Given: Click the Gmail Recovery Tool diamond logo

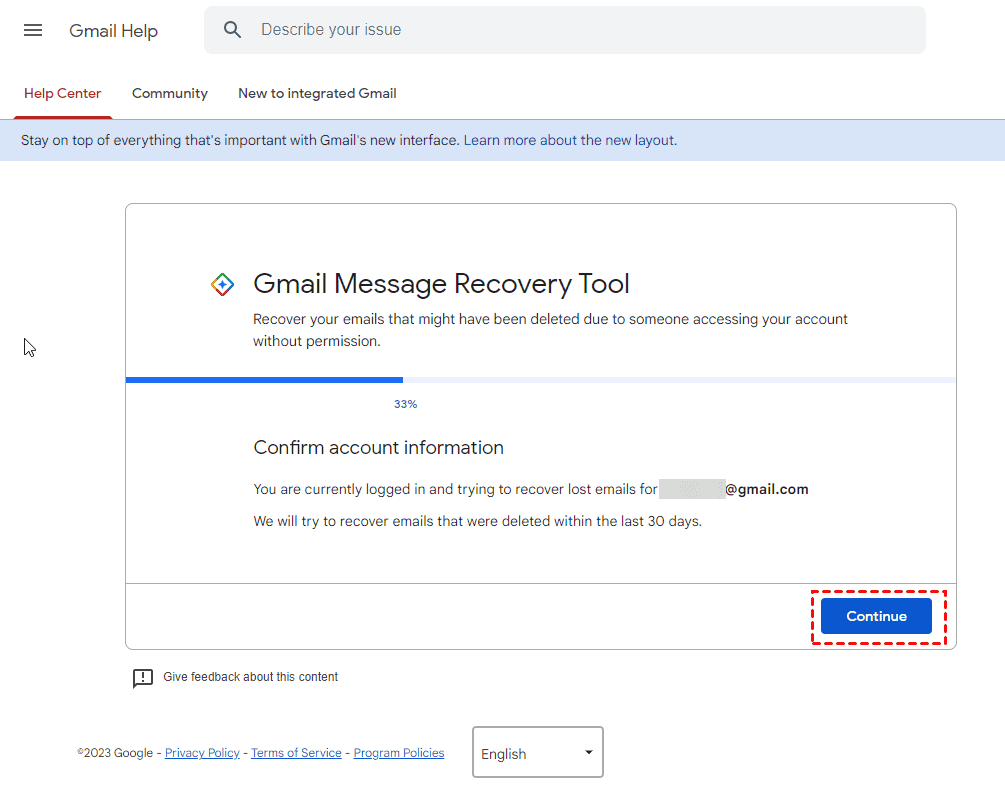Looking at the screenshot, I should point(222,284).
